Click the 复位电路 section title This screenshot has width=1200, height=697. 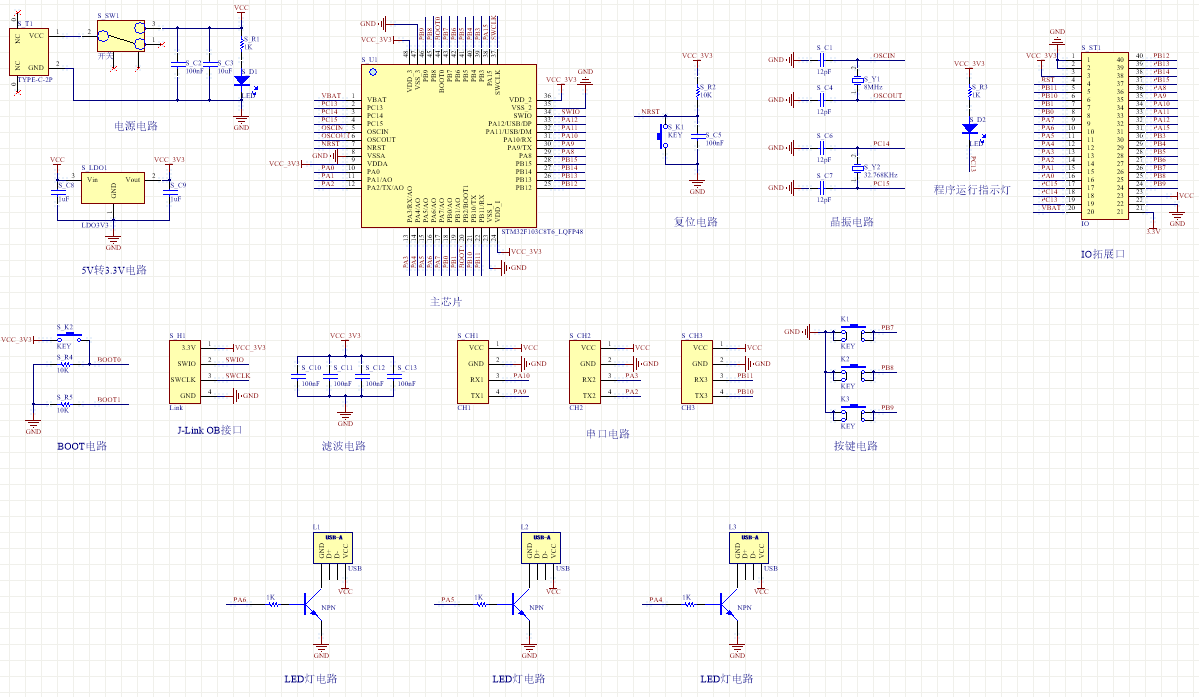tap(696, 222)
